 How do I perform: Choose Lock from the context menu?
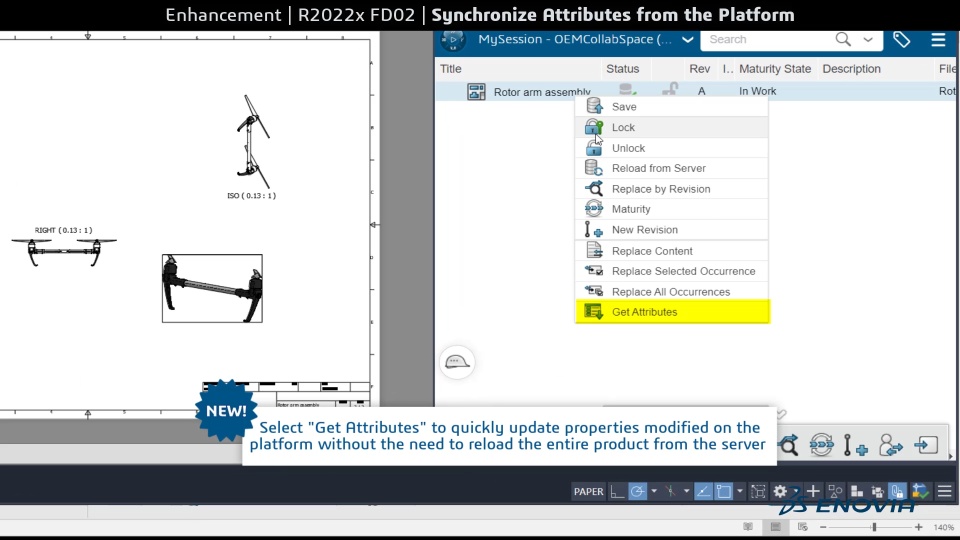[x=672, y=127]
